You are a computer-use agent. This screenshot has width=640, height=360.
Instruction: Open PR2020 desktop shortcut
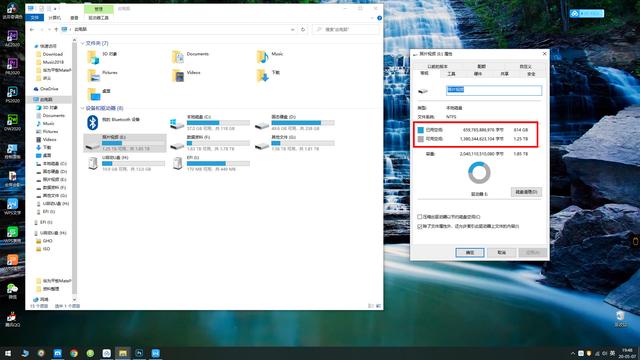pos(12,66)
